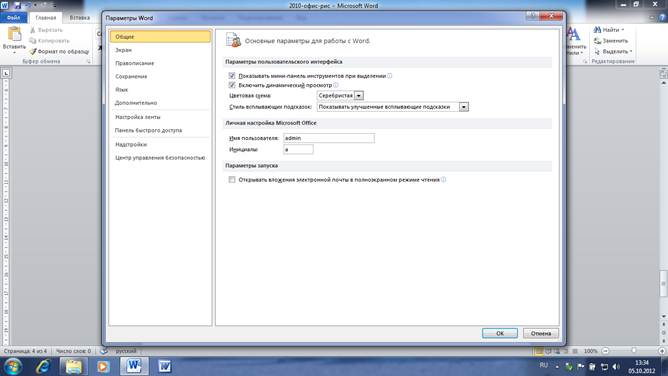This screenshot has width=668, height=376.
Task: Toggle mini toolbar on selection checkbox
Action: pyautogui.click(x=232, y=76)
